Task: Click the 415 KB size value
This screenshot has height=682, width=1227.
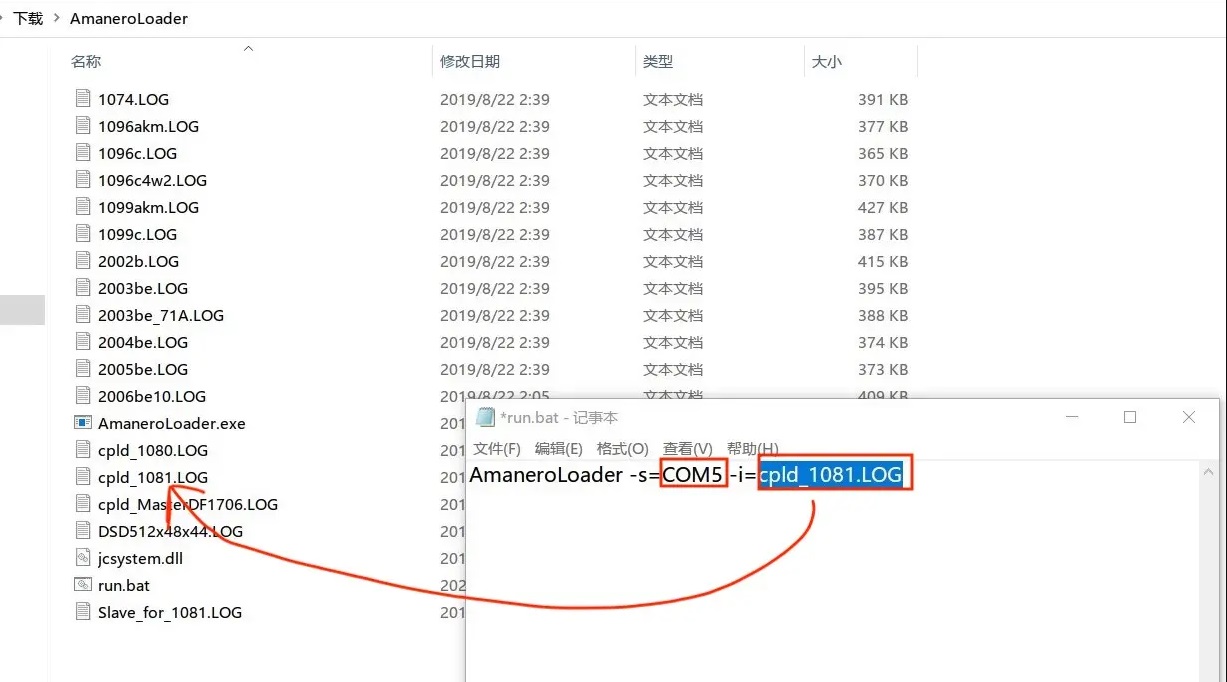Action: point(883,261)
